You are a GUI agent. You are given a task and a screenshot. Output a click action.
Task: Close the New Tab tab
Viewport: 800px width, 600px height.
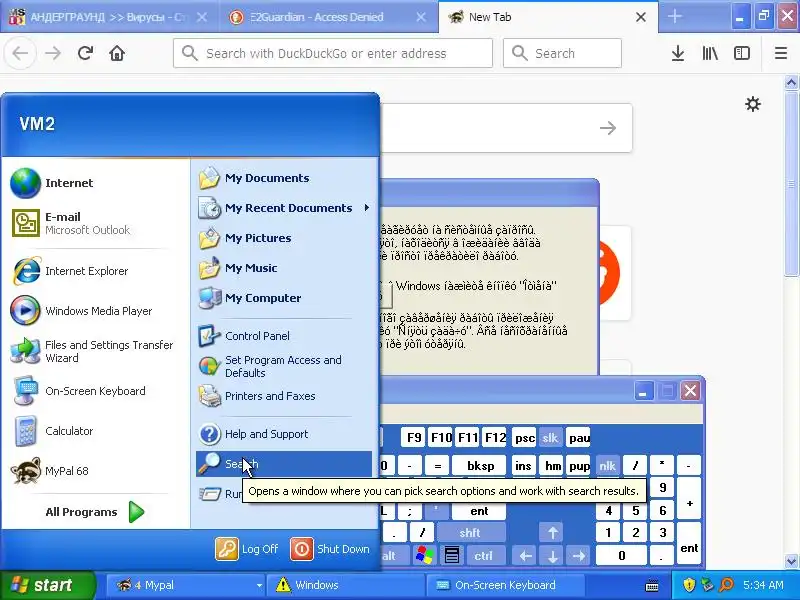pyautogui.click(x=641, y=17)
